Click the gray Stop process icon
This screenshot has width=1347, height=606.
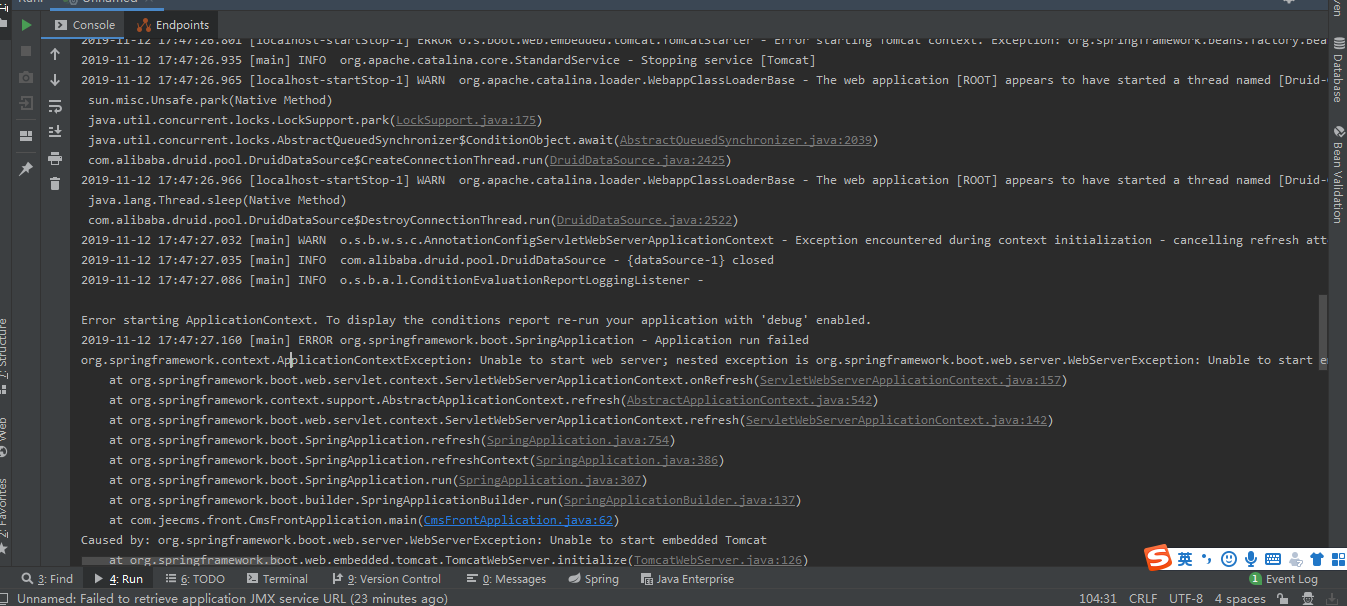point(26,50)
